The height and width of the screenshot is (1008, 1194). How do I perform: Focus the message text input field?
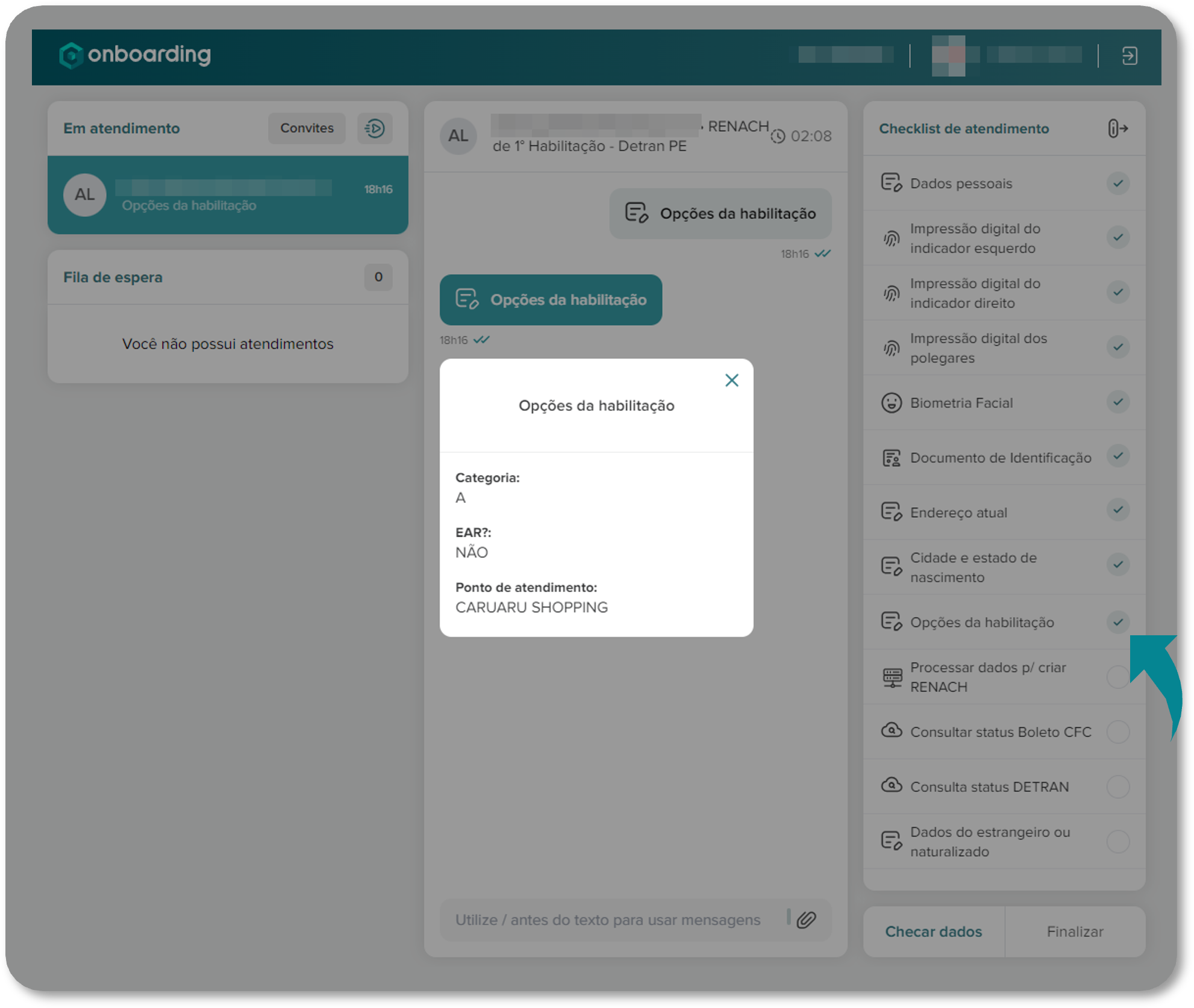[x=608, y=919]
